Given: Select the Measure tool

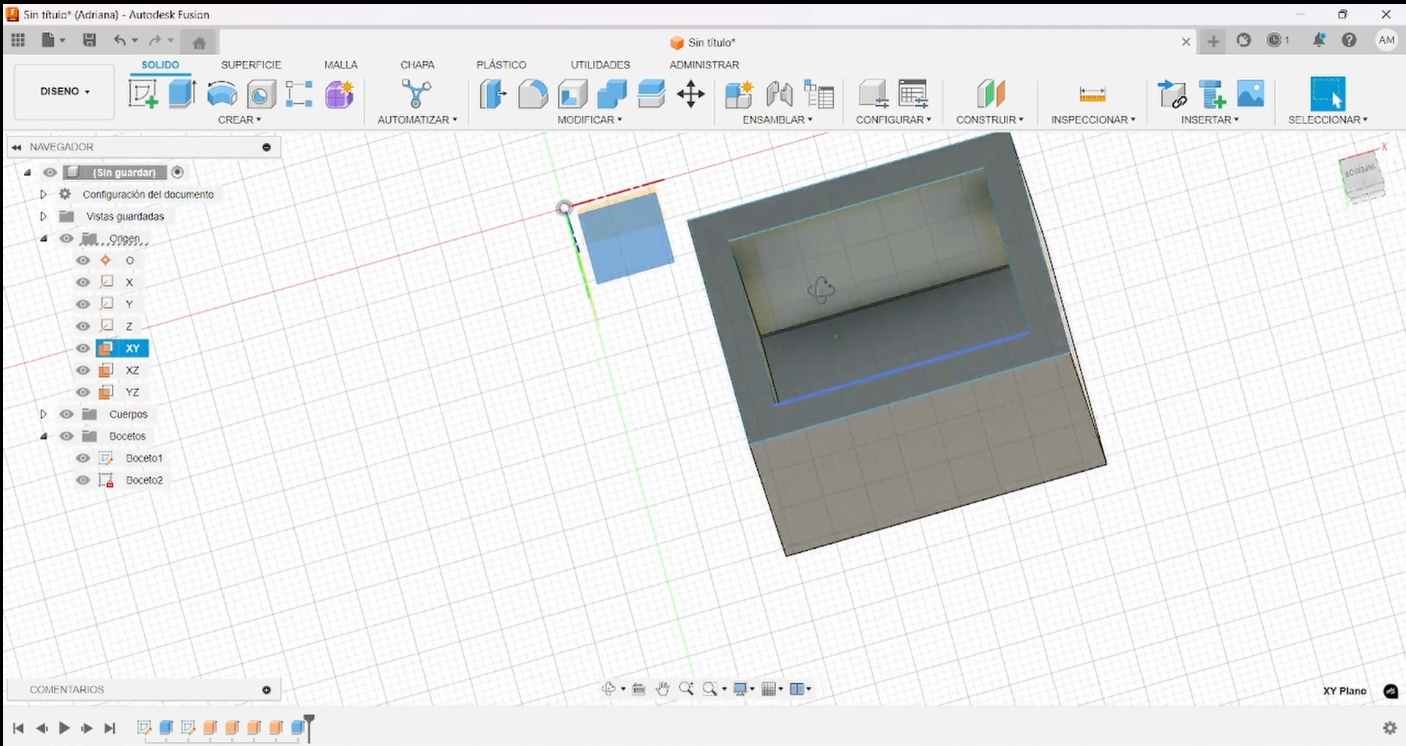Looking at the screenshot, I should (1092, 94).
